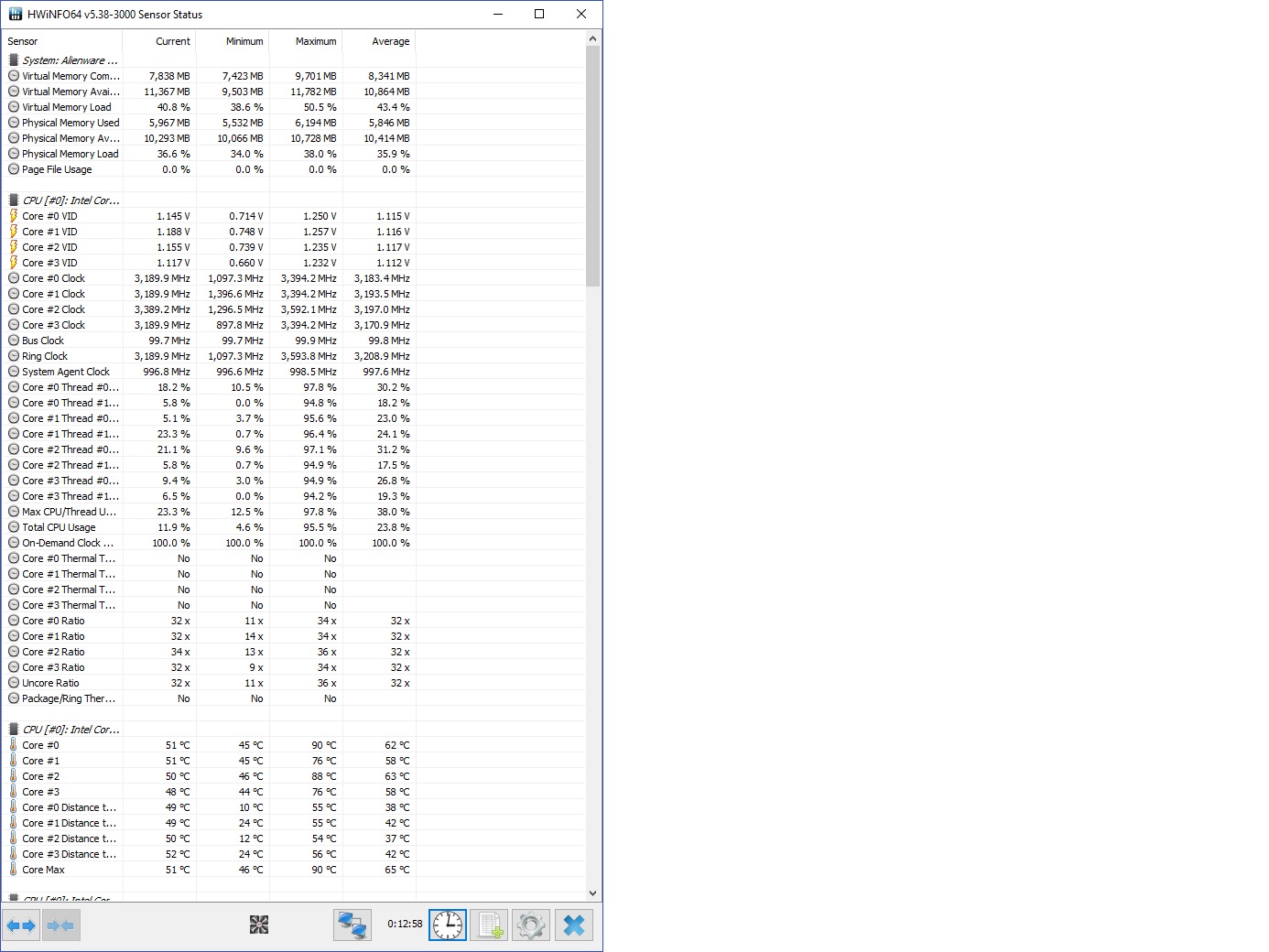Viewport: 1269px width, 952px height.
Task: Click the vertical scrollbar thumb
Action: (592, 165)
